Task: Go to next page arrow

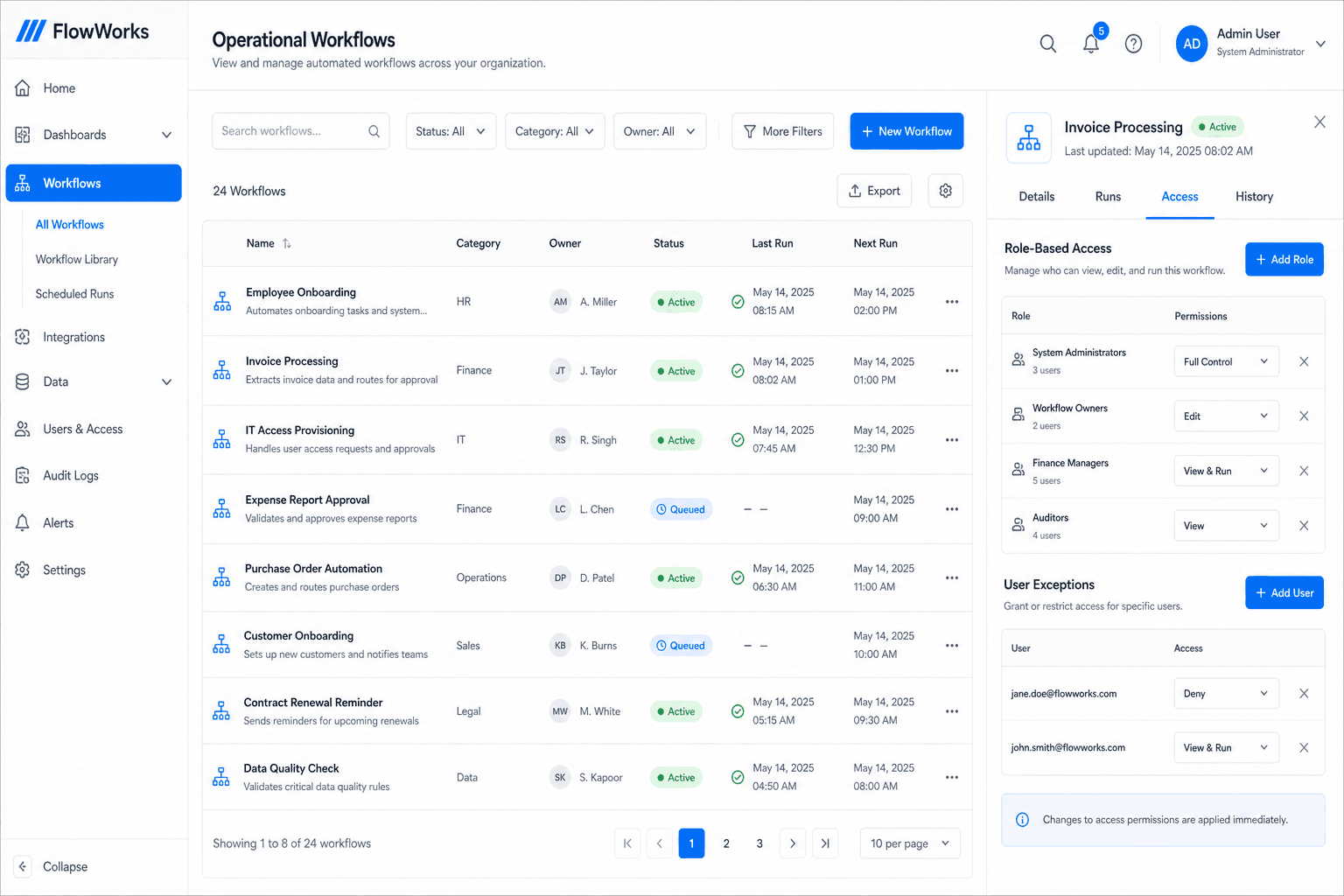Action: tap(792, 843)
